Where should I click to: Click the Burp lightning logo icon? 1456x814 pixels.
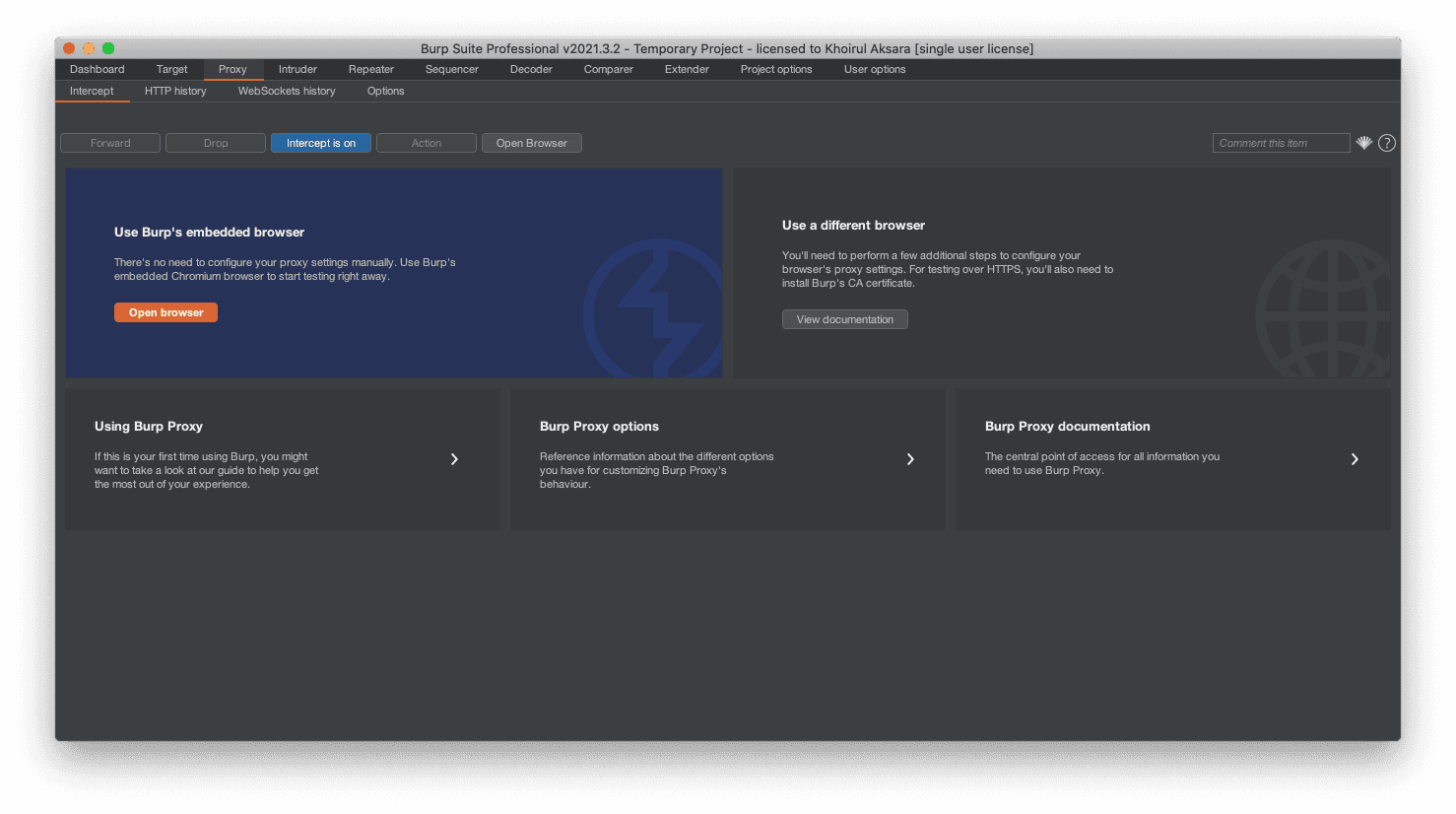pos(655,311)
